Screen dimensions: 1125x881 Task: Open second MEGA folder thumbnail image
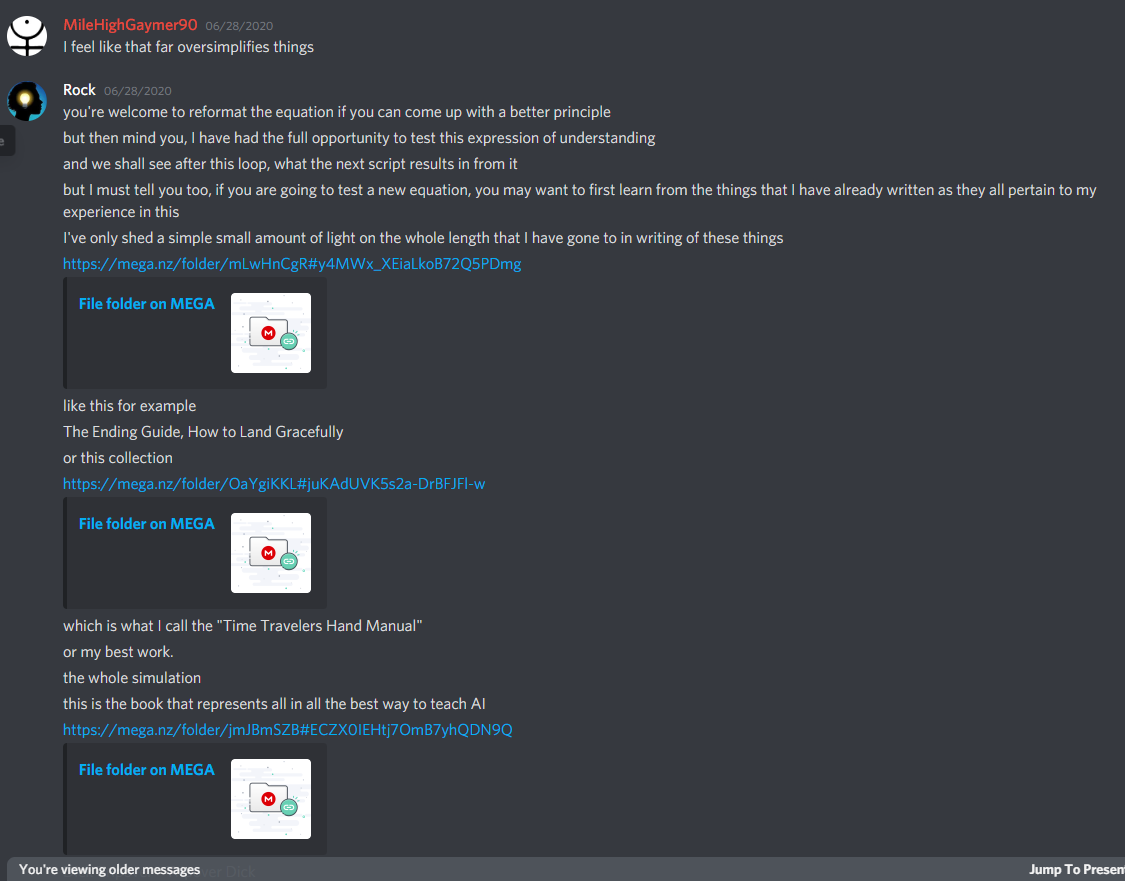click(270, 553)
